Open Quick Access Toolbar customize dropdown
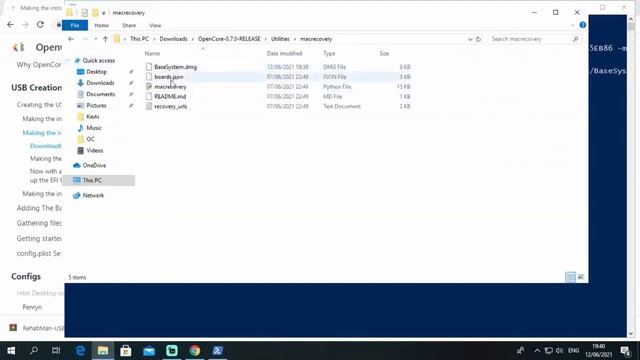 (x=104, y=13)
